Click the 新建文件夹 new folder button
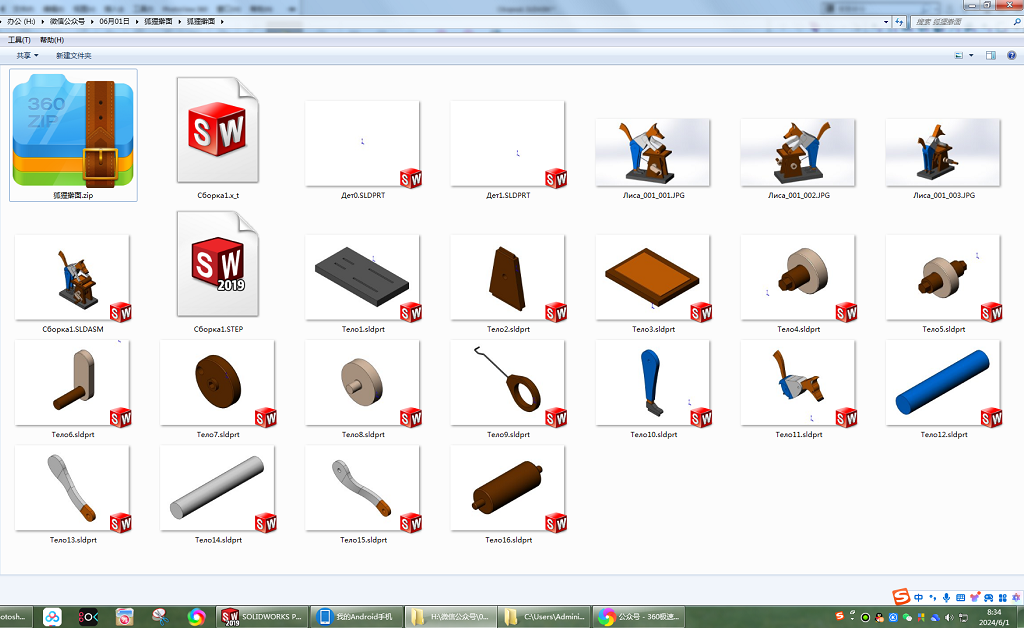This screenshot has height=628, width=1024. [74, 55]
